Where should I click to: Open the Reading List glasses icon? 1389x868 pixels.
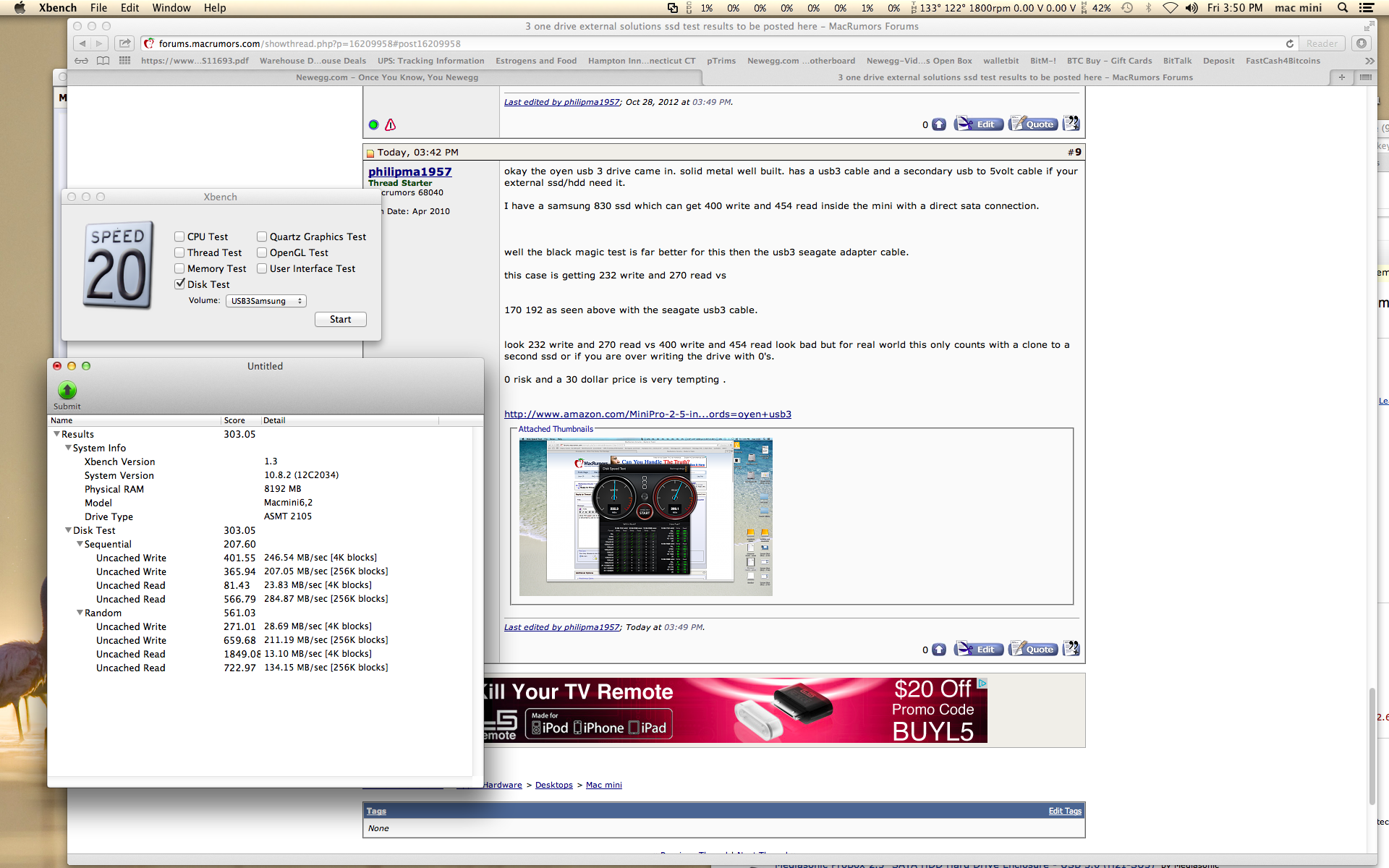[x=81, y=61]
